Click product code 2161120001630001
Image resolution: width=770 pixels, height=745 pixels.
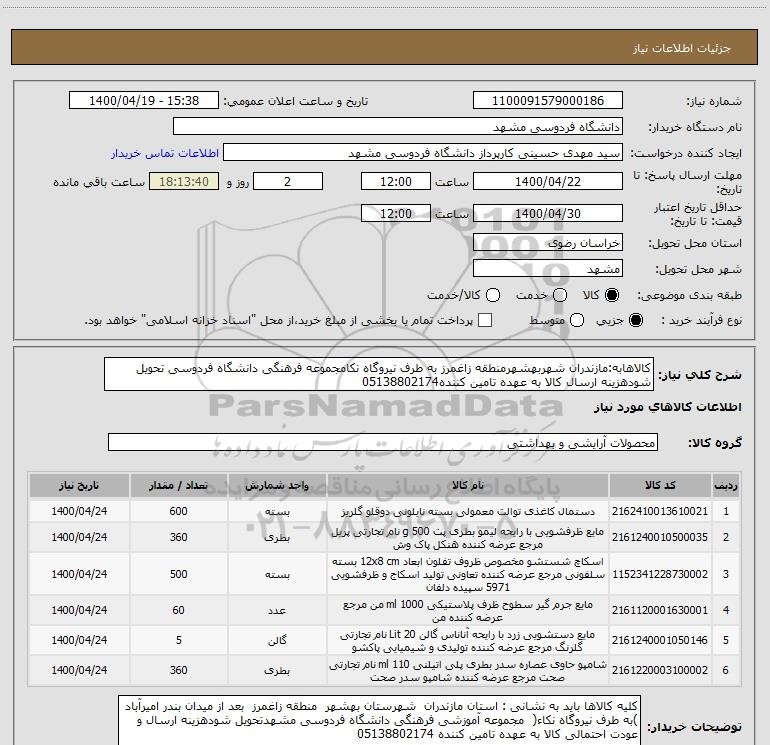pos(660,610)
